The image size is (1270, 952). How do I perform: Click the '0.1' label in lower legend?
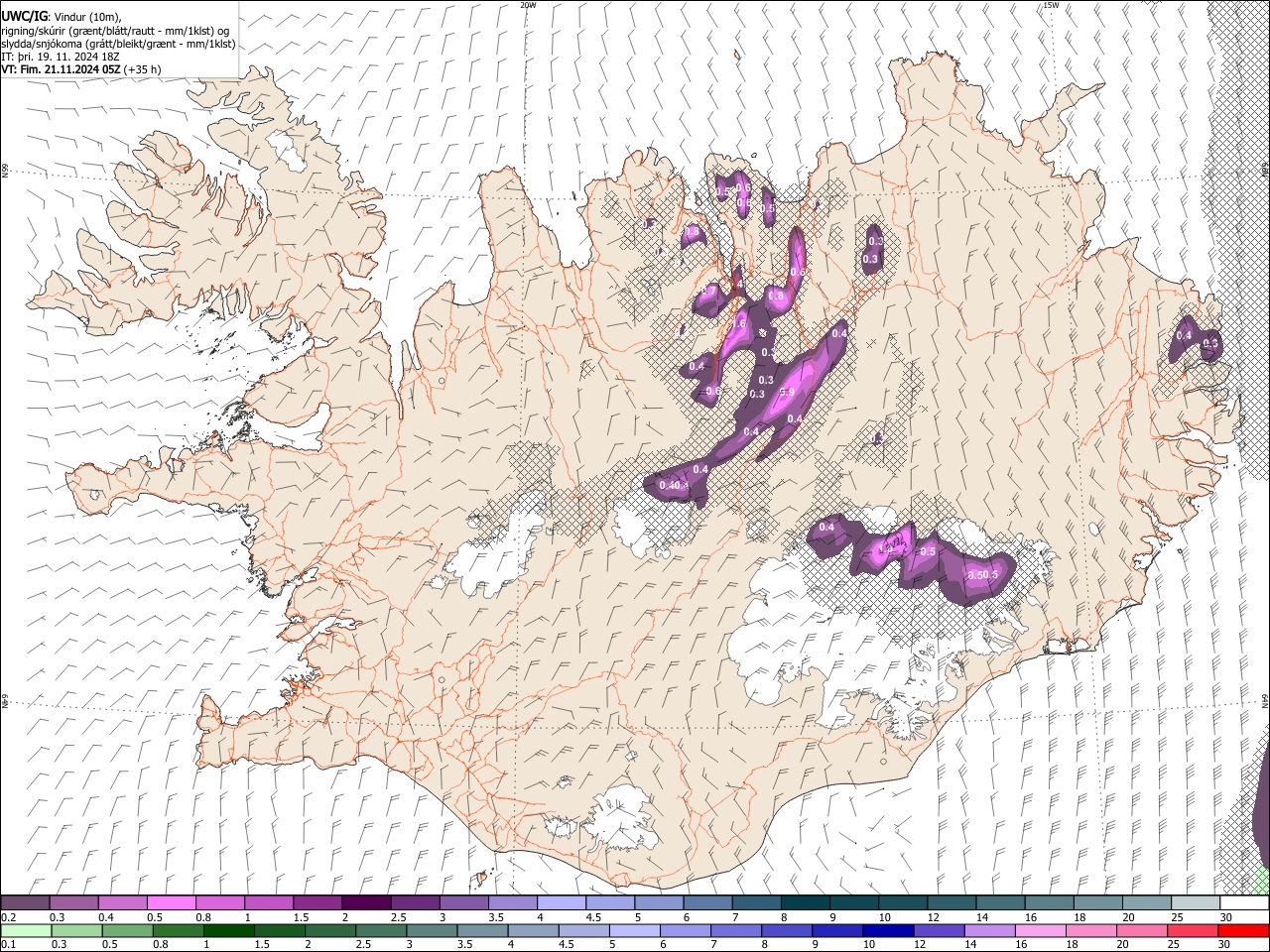9,944
